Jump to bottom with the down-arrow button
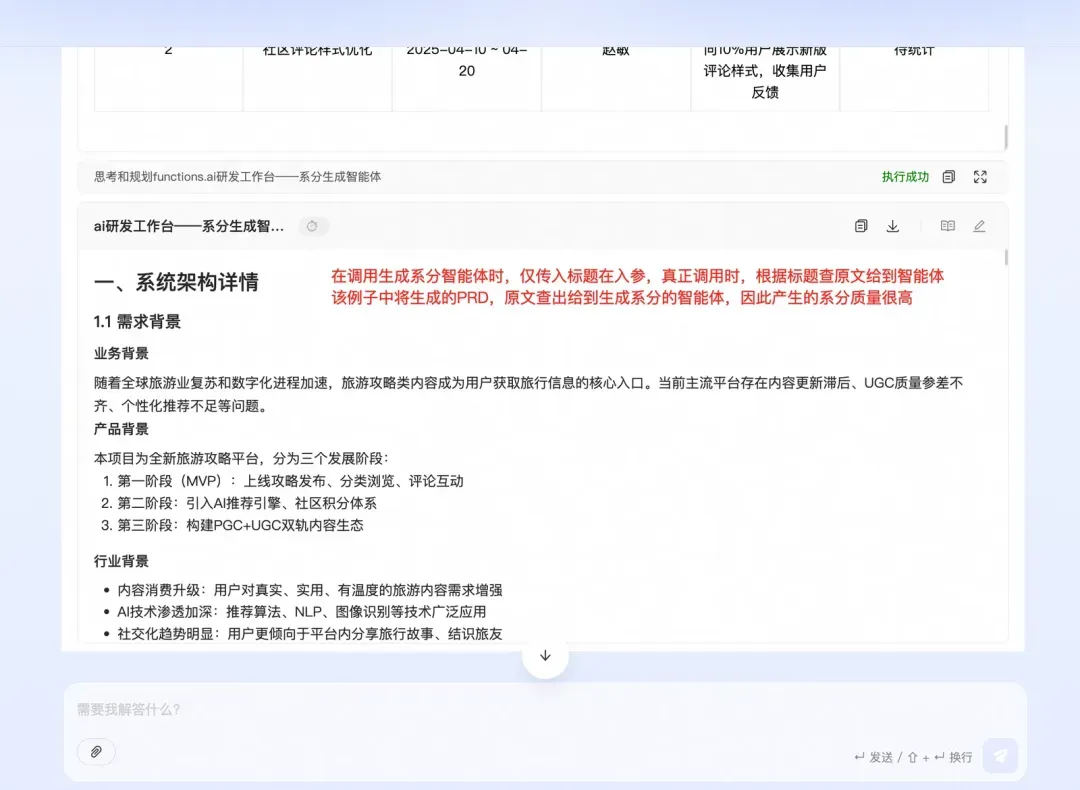This screenshot has height=790, width=1080. point(546,656)
